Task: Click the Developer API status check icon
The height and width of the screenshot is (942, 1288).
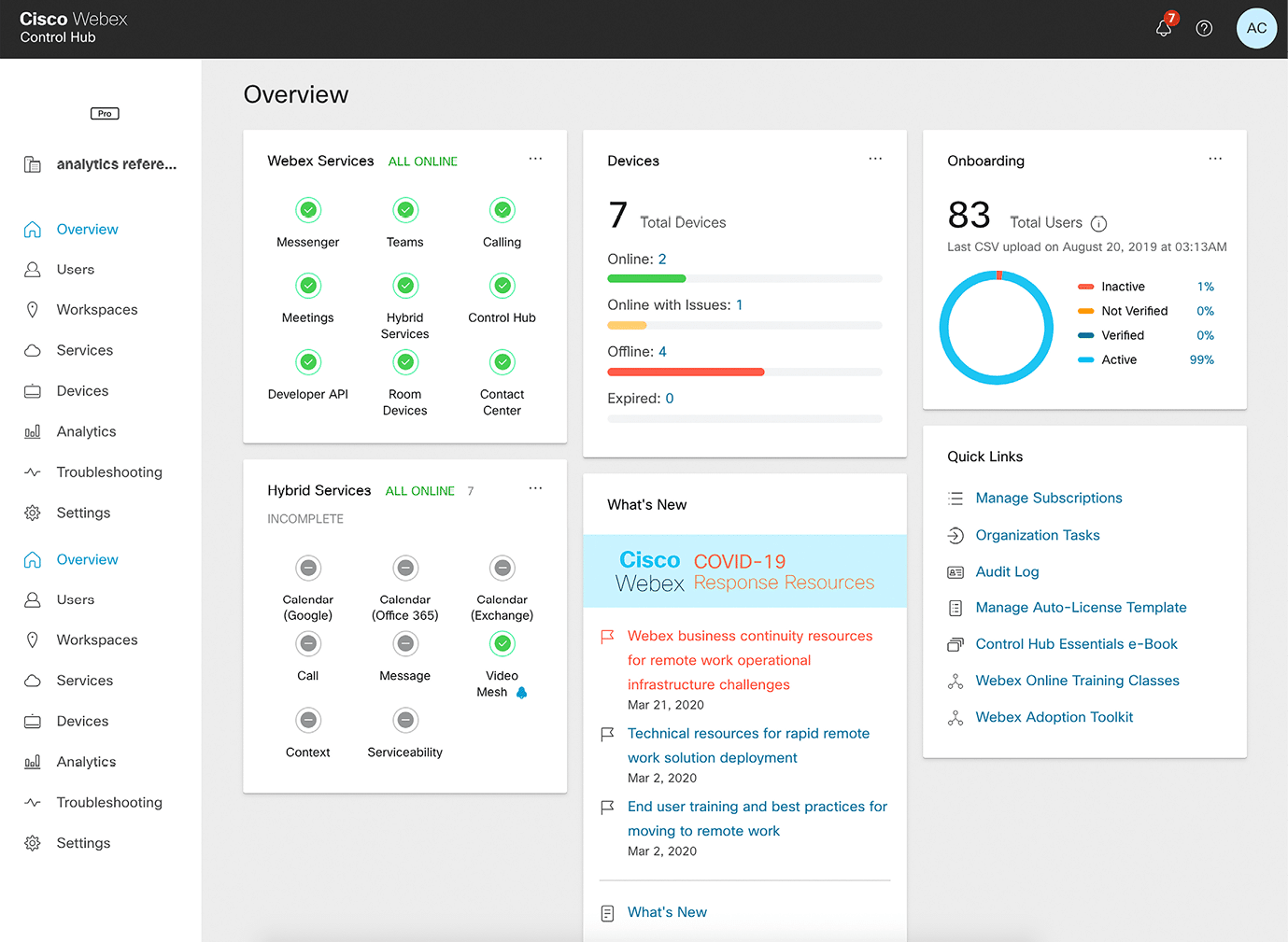Action: pos(308,362)
